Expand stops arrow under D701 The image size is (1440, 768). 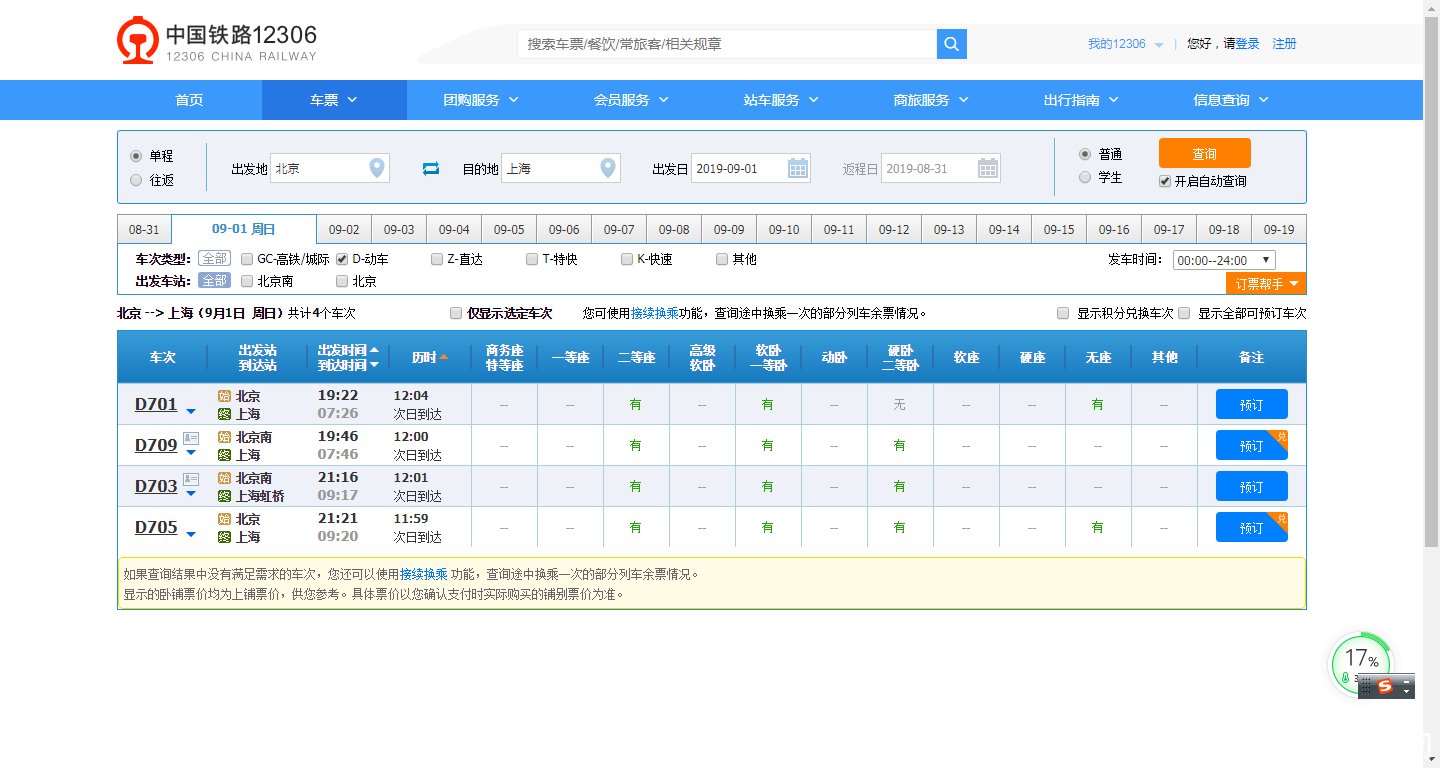point(191,410)
